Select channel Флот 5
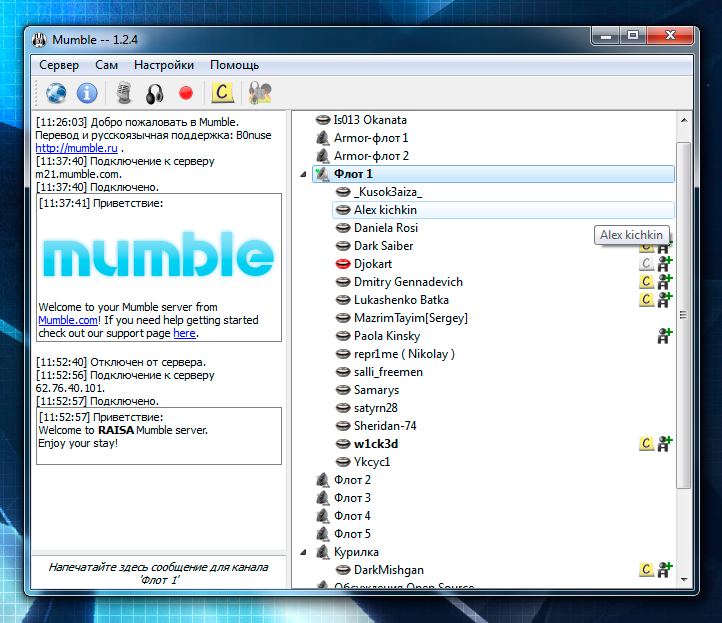The image size is (722, 623). click(352, 534)
